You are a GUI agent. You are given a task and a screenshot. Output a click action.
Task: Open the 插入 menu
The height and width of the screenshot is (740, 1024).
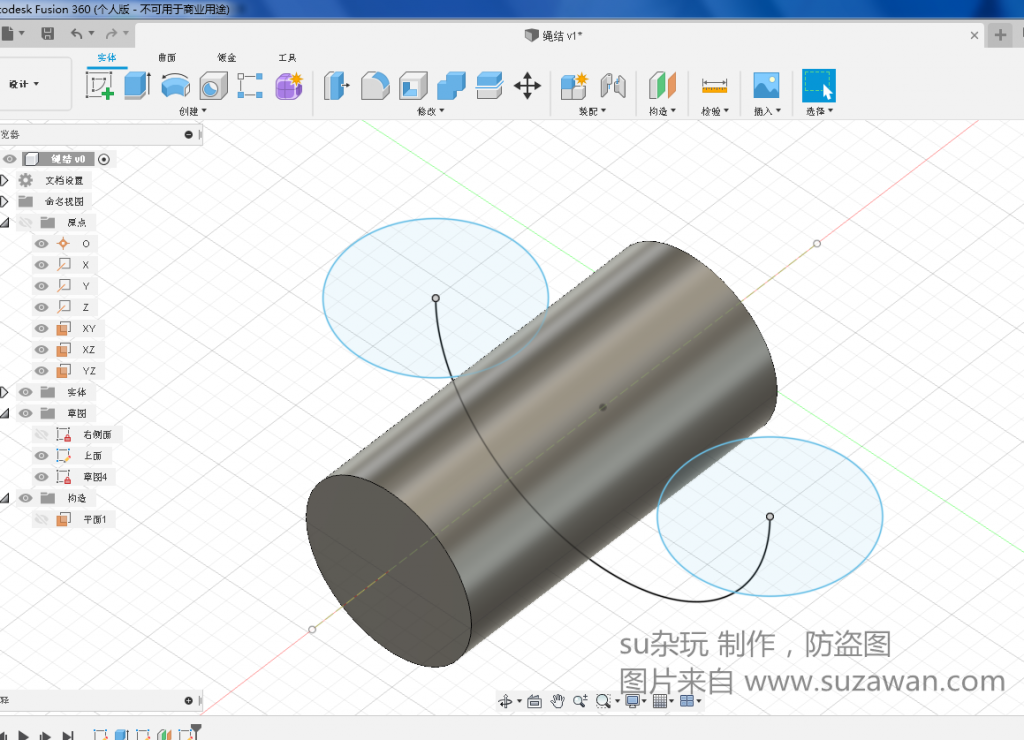(x=767, y=111)
